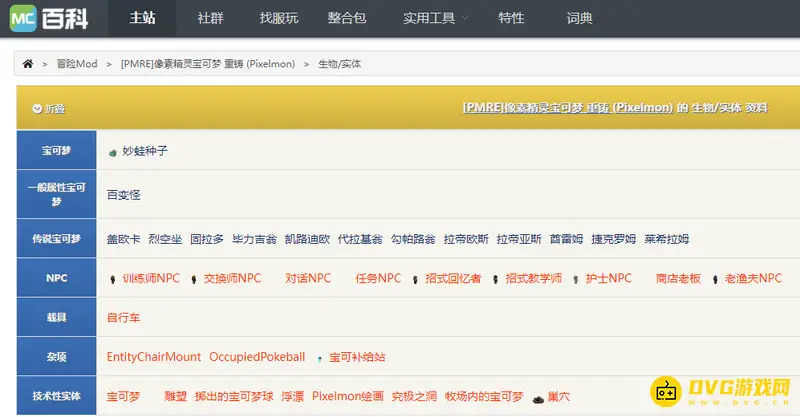Collapse the entity table with 折叠
Screen dimensions: 800x417
48,108
